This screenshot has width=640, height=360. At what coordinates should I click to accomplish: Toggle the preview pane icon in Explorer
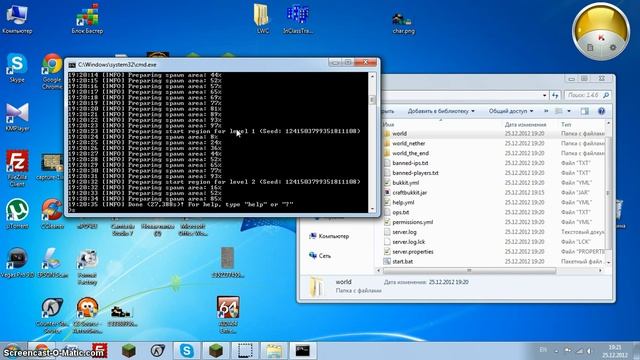click(x=584, y=111)
